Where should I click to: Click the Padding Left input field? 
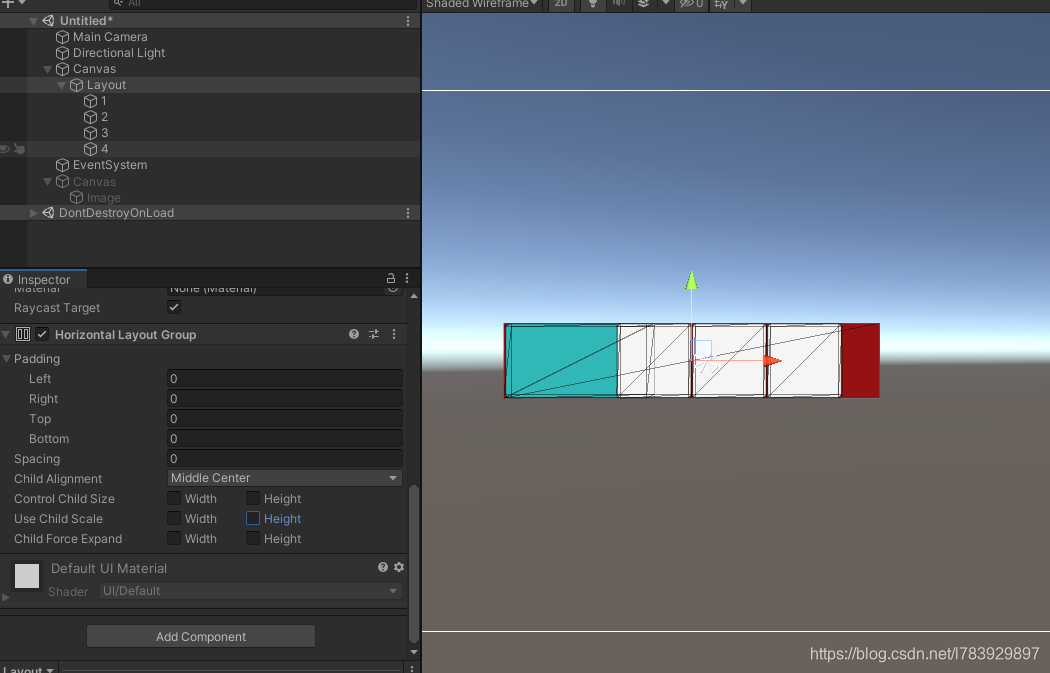(285, 379)
